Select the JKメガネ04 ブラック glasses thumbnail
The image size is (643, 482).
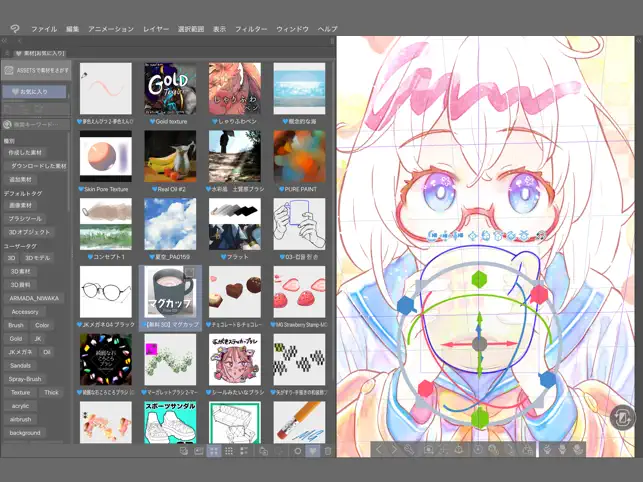click(x=106, y=292)
